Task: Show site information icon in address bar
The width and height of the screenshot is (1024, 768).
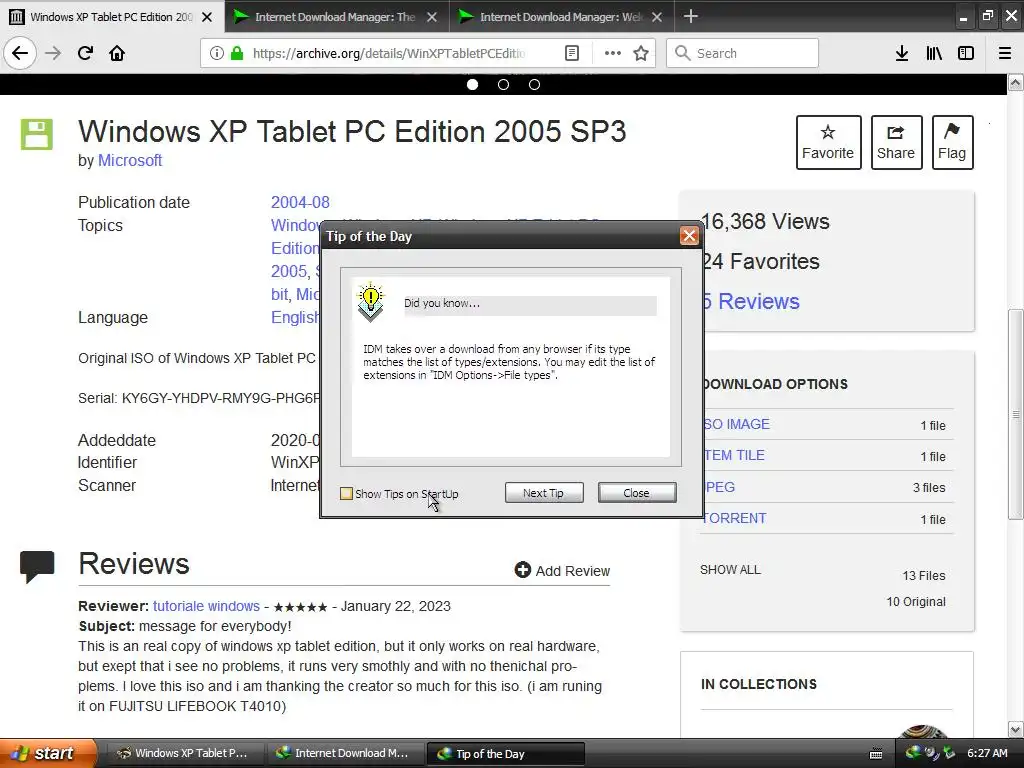Action: pyautogui.click(x=217, y=53)
